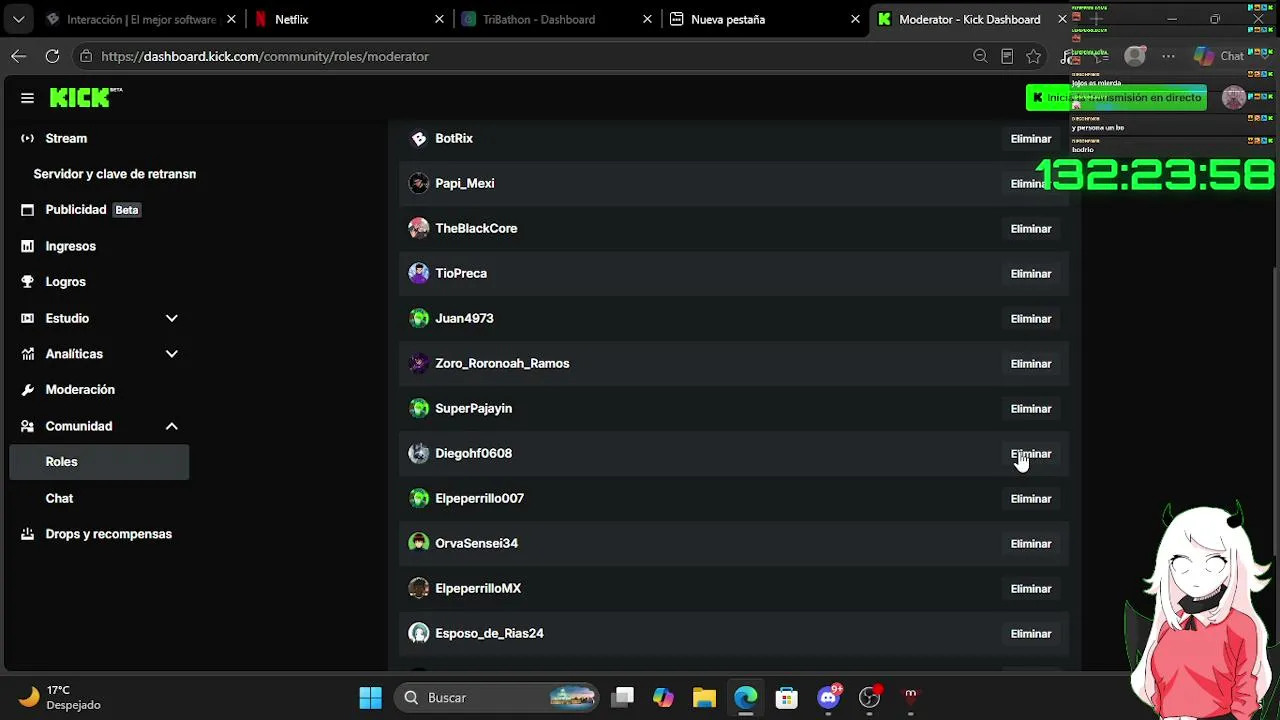The height and width of the screenshot is (720, 1280).
Task: Open the Windows Start menu
Action: pos(370,697)
